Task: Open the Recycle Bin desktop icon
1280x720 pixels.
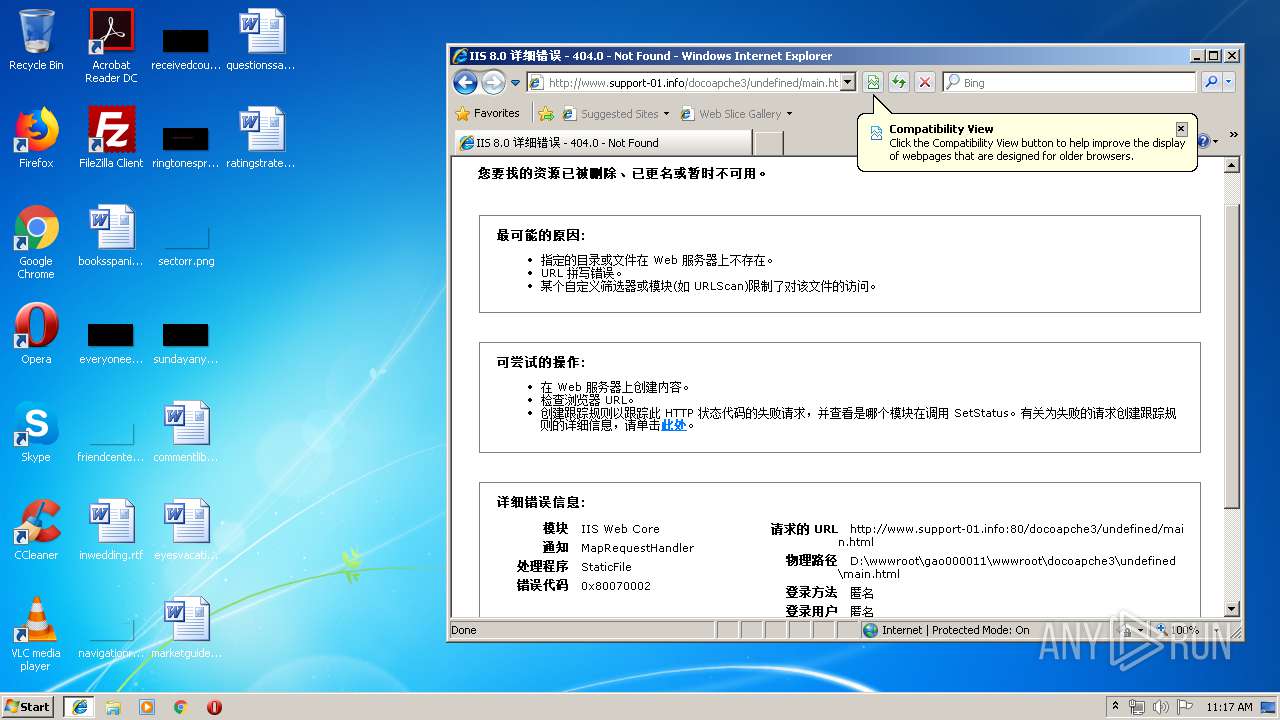Action: click(36, 40)
